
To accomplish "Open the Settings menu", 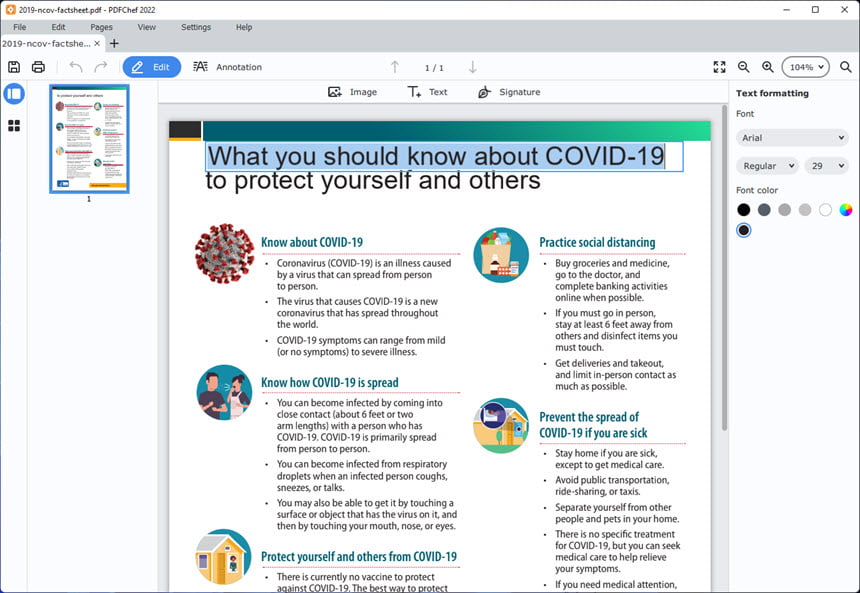I will coord(196,27).
